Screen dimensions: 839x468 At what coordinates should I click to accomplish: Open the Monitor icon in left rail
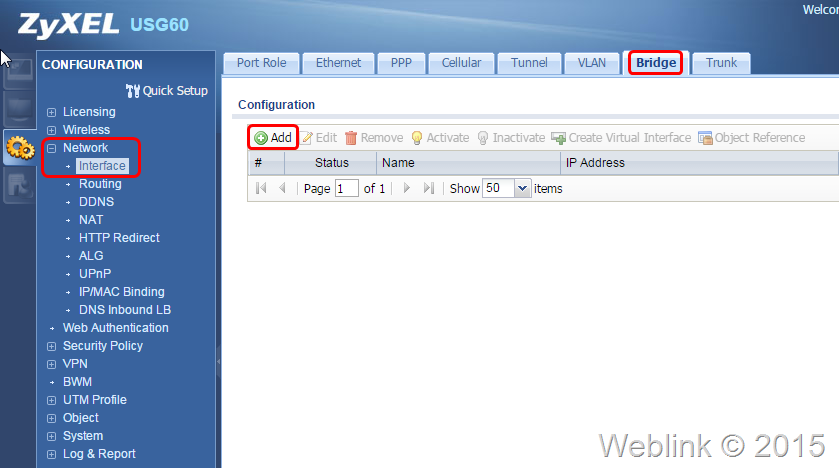point(19,109)
